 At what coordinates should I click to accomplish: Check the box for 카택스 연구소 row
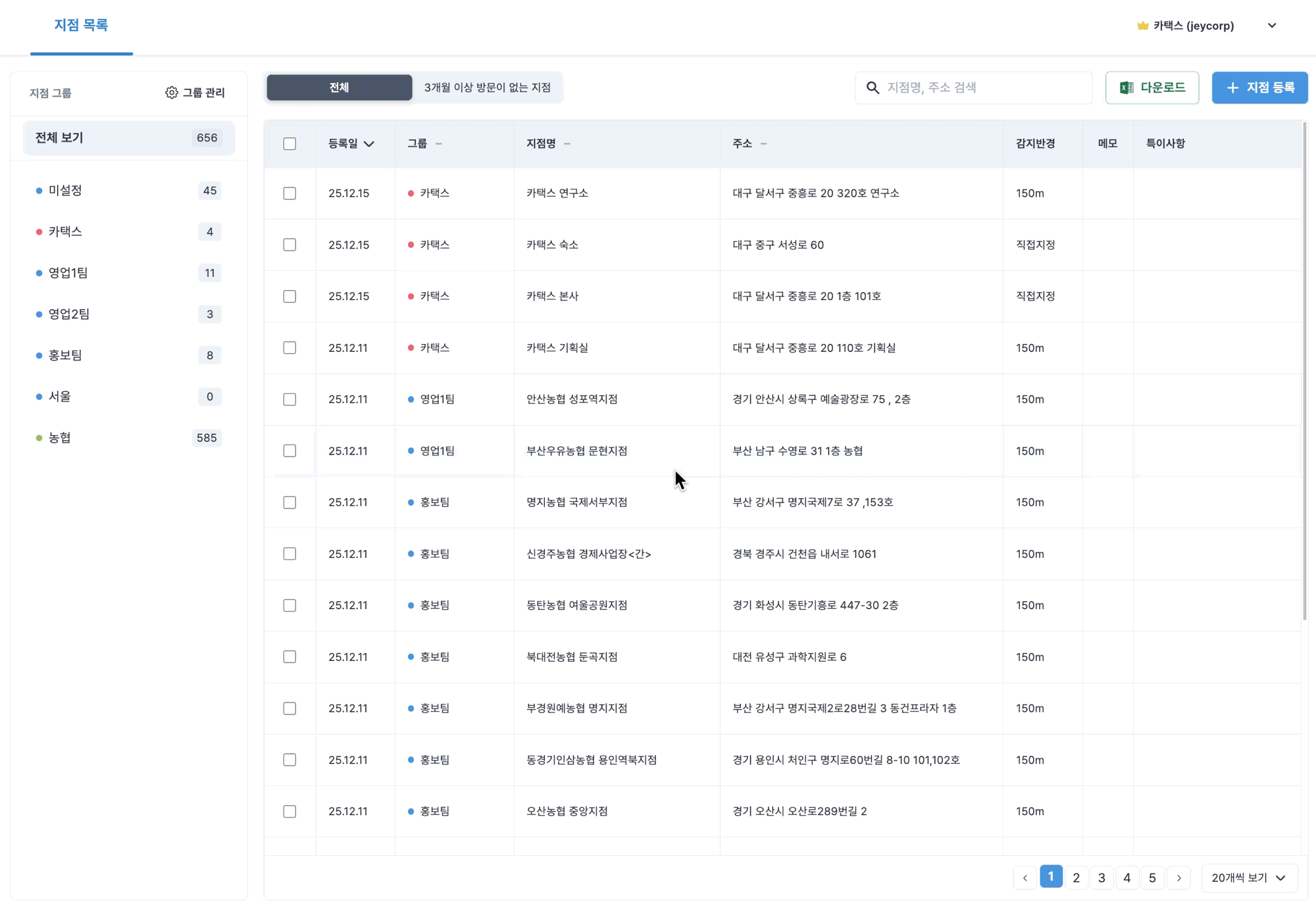(x=290, y=193)
